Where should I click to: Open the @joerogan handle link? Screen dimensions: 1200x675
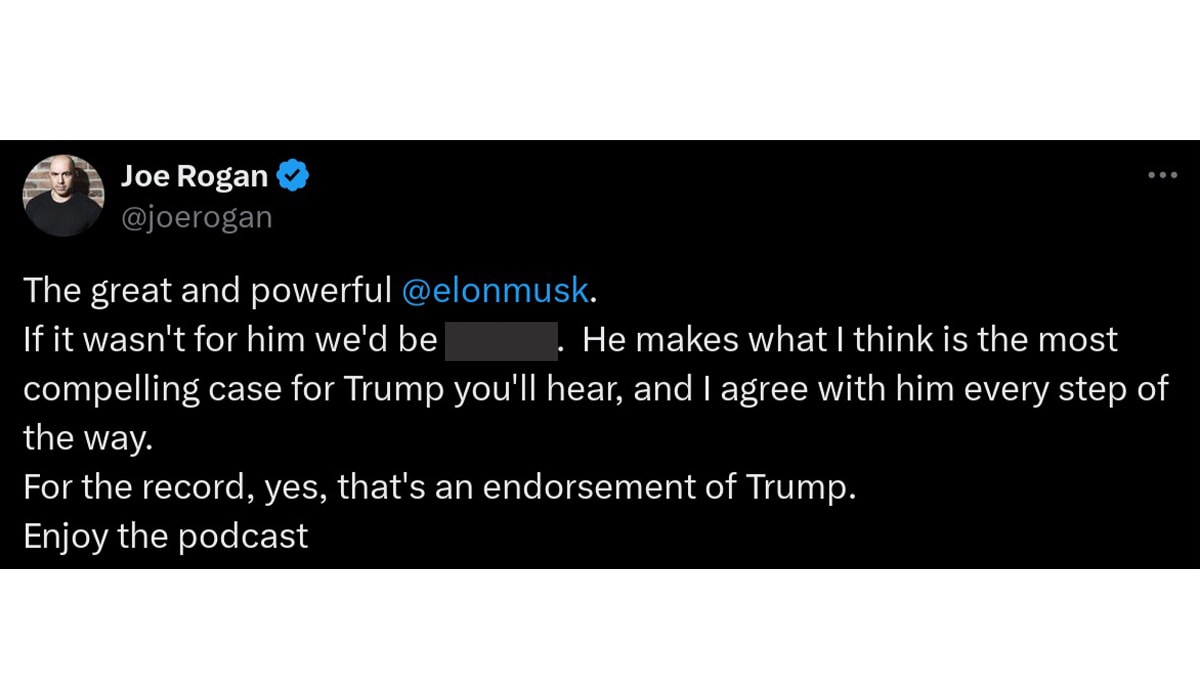[x=196, y=217]
